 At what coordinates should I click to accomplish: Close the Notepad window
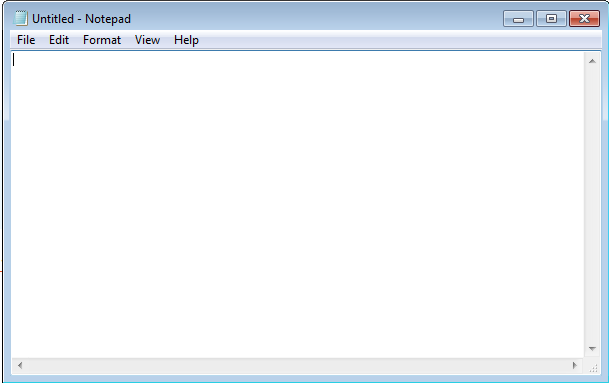pyautogui.click(x=584, y=19)
